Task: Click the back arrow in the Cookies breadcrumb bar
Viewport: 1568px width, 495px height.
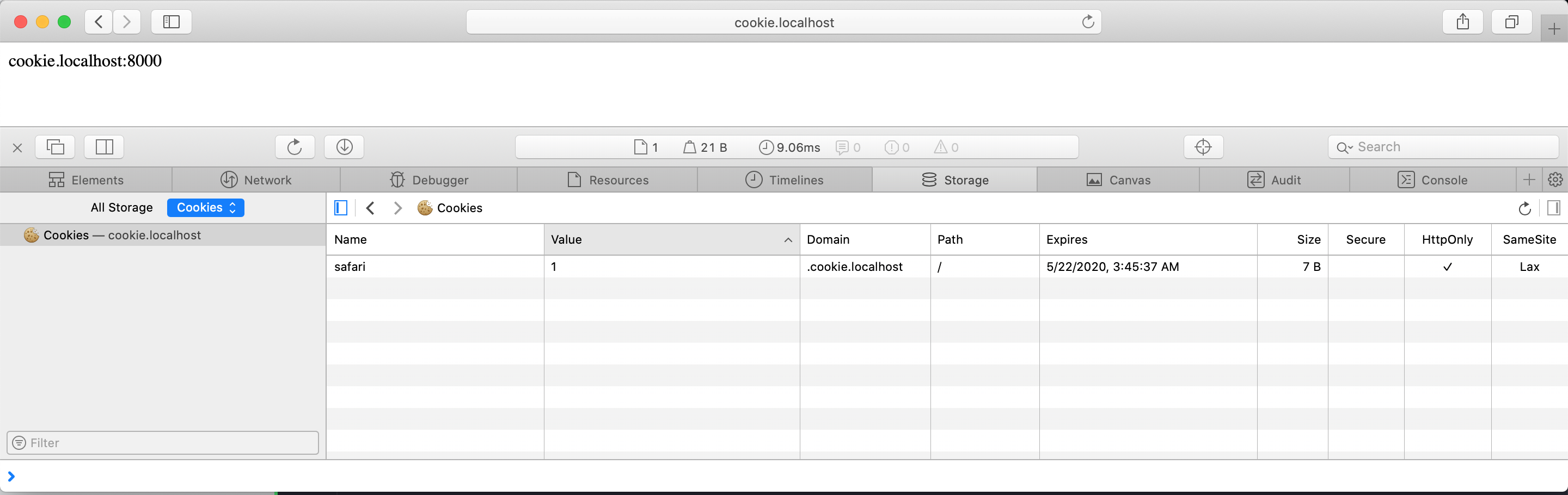Action: point(370,208)
